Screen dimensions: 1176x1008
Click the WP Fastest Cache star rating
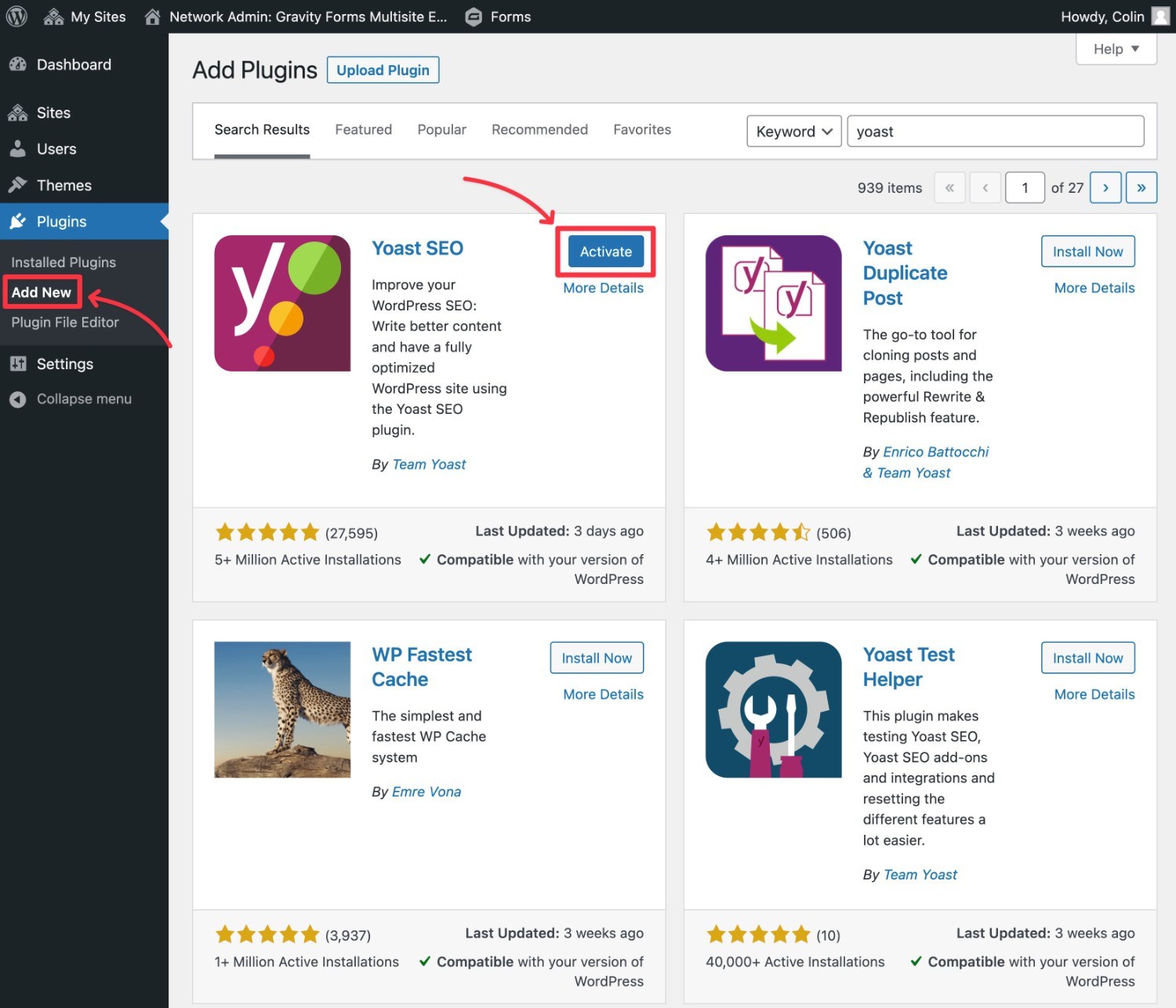point(267,934)
